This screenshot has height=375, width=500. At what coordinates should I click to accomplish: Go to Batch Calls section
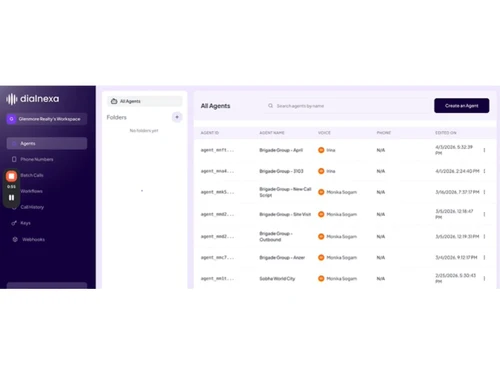32,175
